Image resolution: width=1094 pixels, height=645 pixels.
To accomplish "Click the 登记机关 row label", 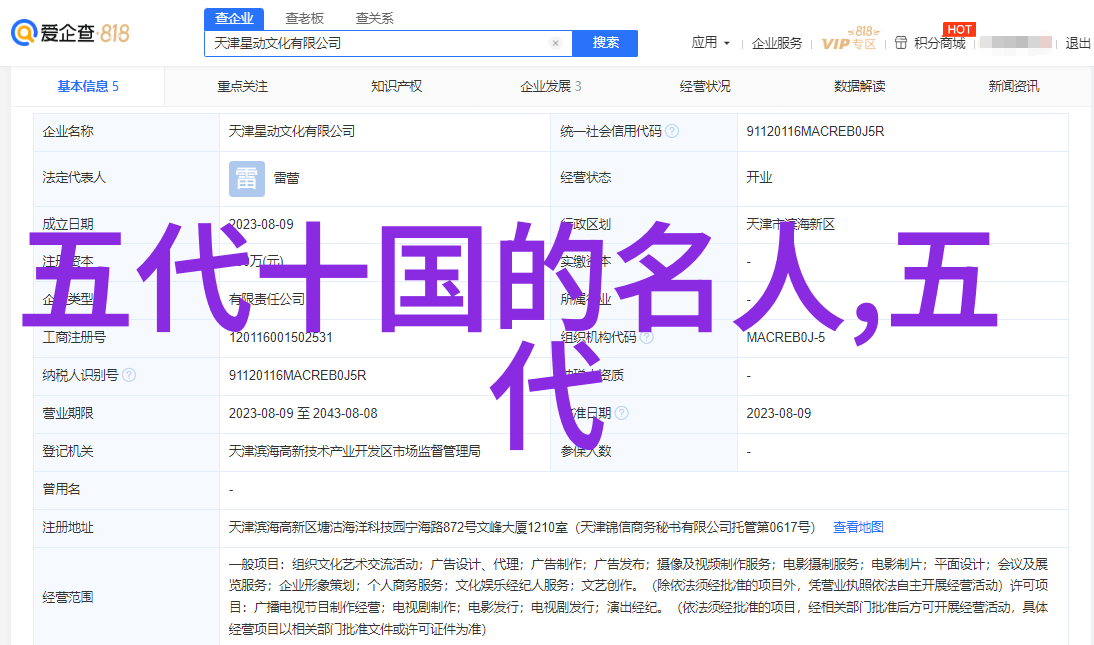I will pyautogui.click(x=68, y=452).
